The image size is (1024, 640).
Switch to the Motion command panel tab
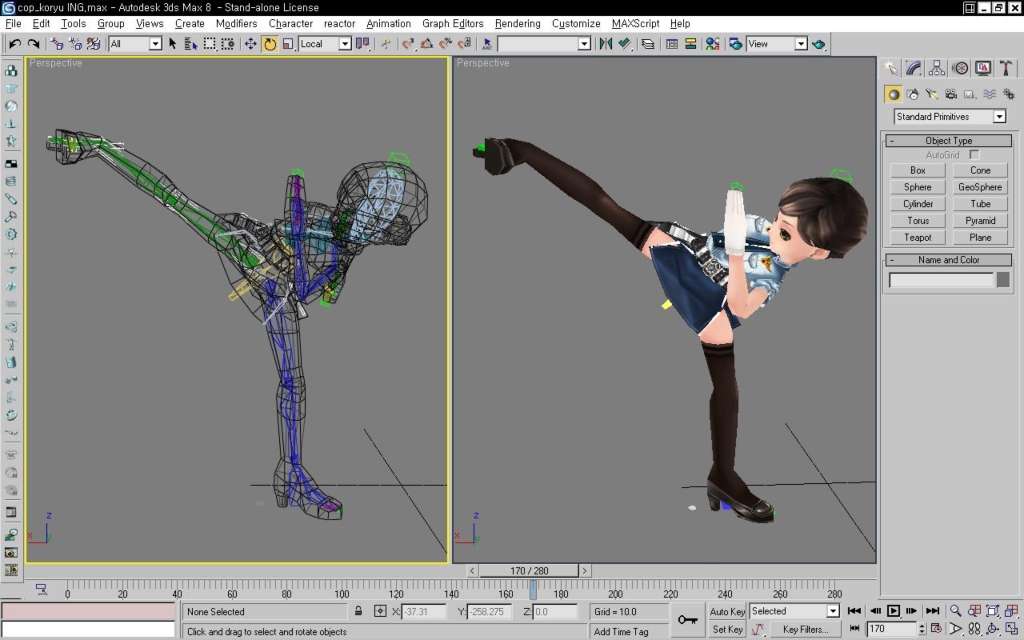click(x=960, y=68)
